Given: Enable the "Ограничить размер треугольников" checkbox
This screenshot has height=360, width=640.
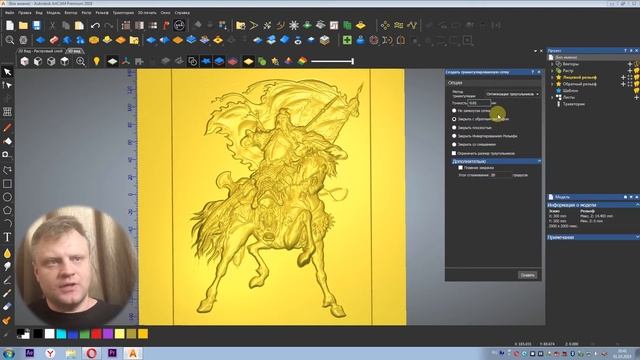Looking at the screenshot, I should pos(454,153).
